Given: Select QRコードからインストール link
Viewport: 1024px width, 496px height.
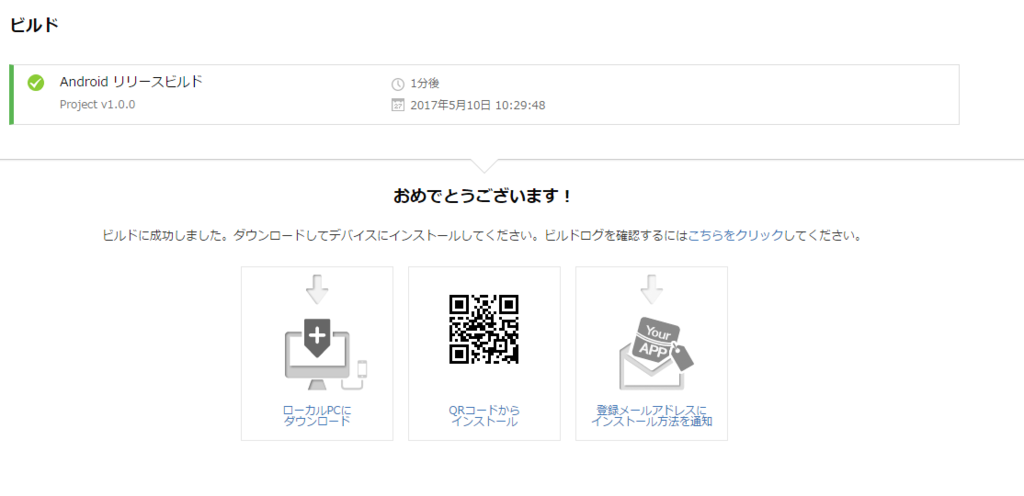Looking at the screenshot, I should tap(484, 416).
